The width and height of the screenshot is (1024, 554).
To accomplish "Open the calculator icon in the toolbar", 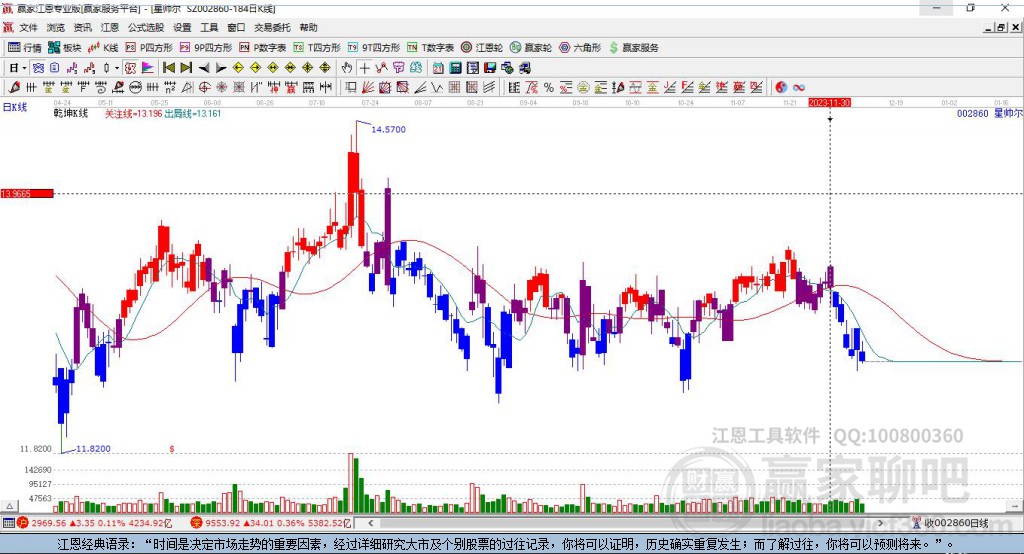I will coord(456,67).
